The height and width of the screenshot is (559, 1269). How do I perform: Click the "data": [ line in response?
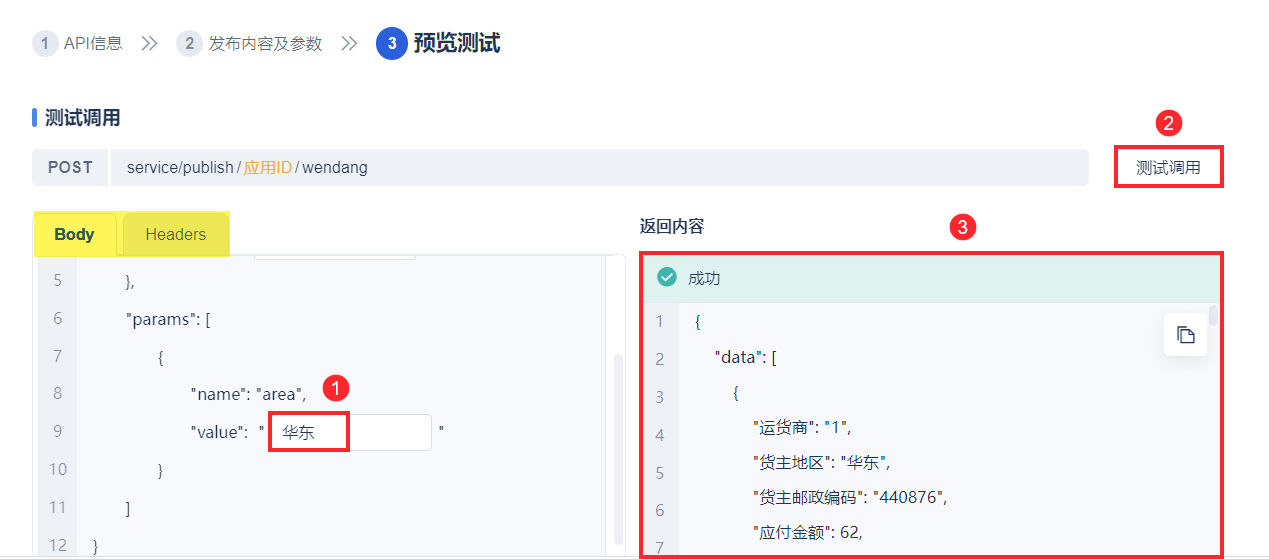(745, 358)
